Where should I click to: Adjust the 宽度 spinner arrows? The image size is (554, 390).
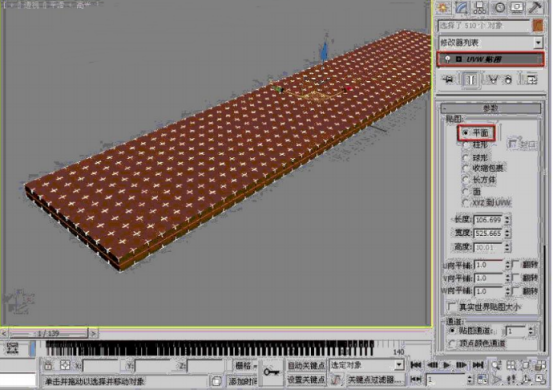click(x=507, y=233)
